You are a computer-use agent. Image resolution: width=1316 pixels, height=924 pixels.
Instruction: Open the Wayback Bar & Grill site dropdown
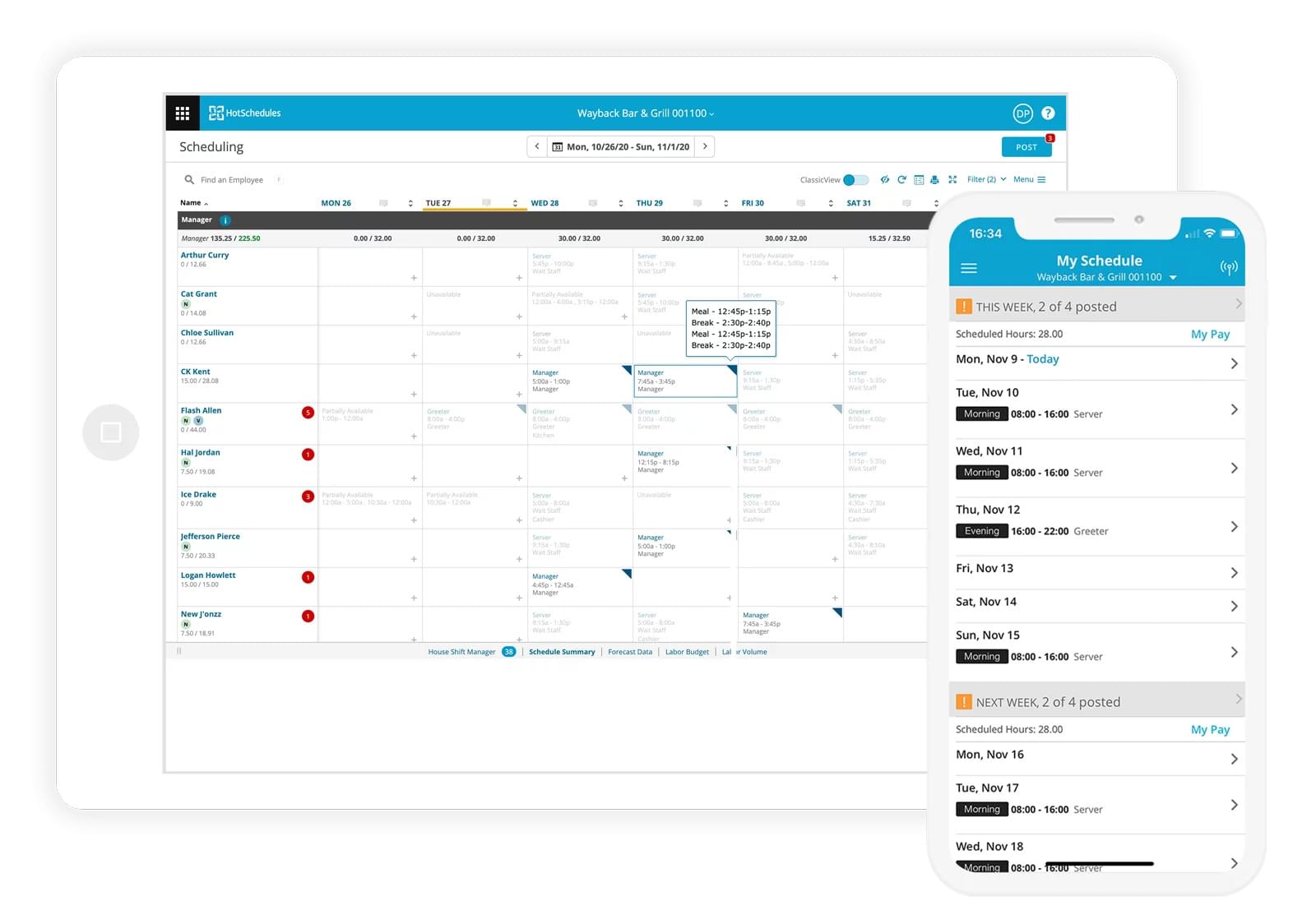coord(646,113)
